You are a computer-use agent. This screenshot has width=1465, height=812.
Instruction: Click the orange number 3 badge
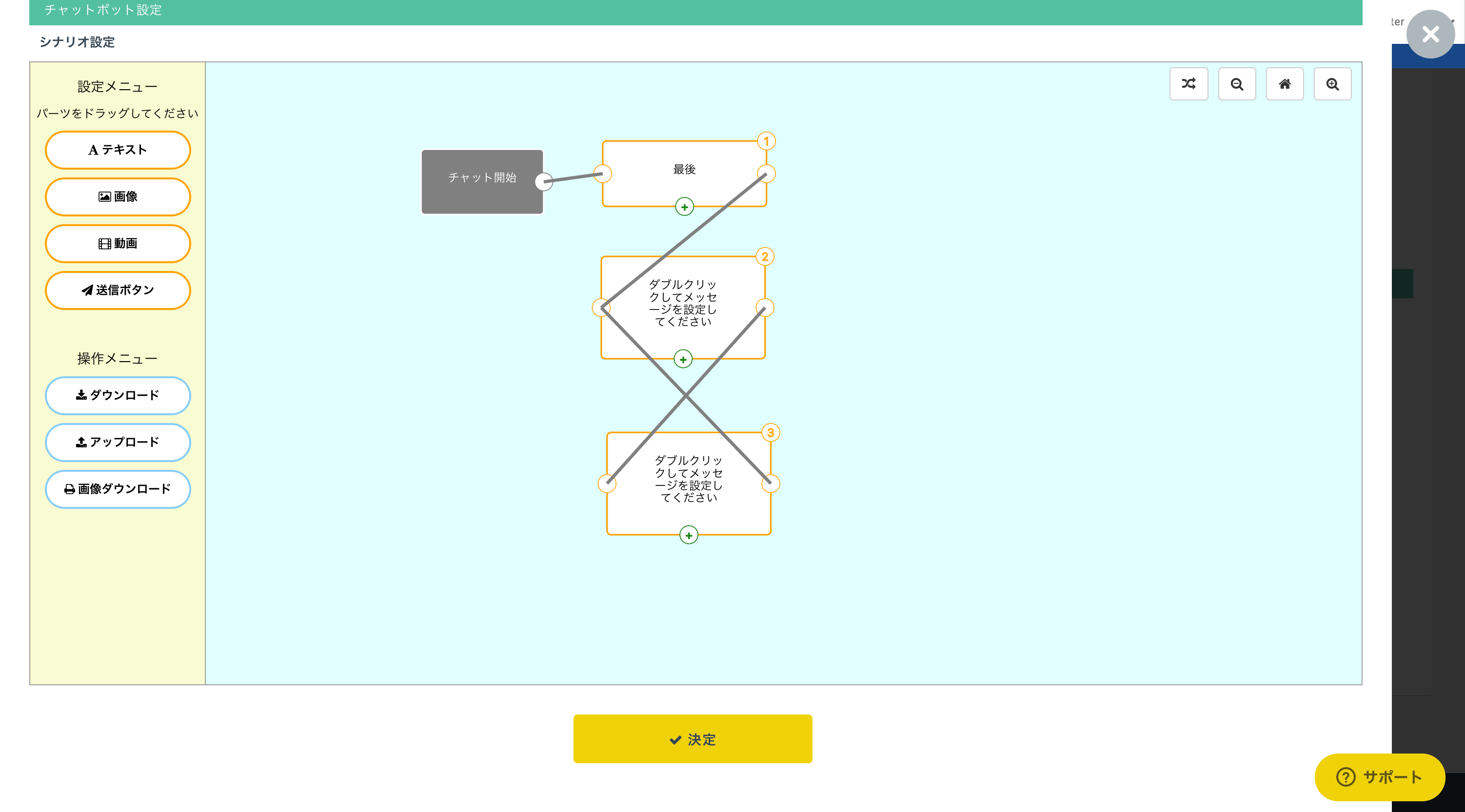[770, 432]
